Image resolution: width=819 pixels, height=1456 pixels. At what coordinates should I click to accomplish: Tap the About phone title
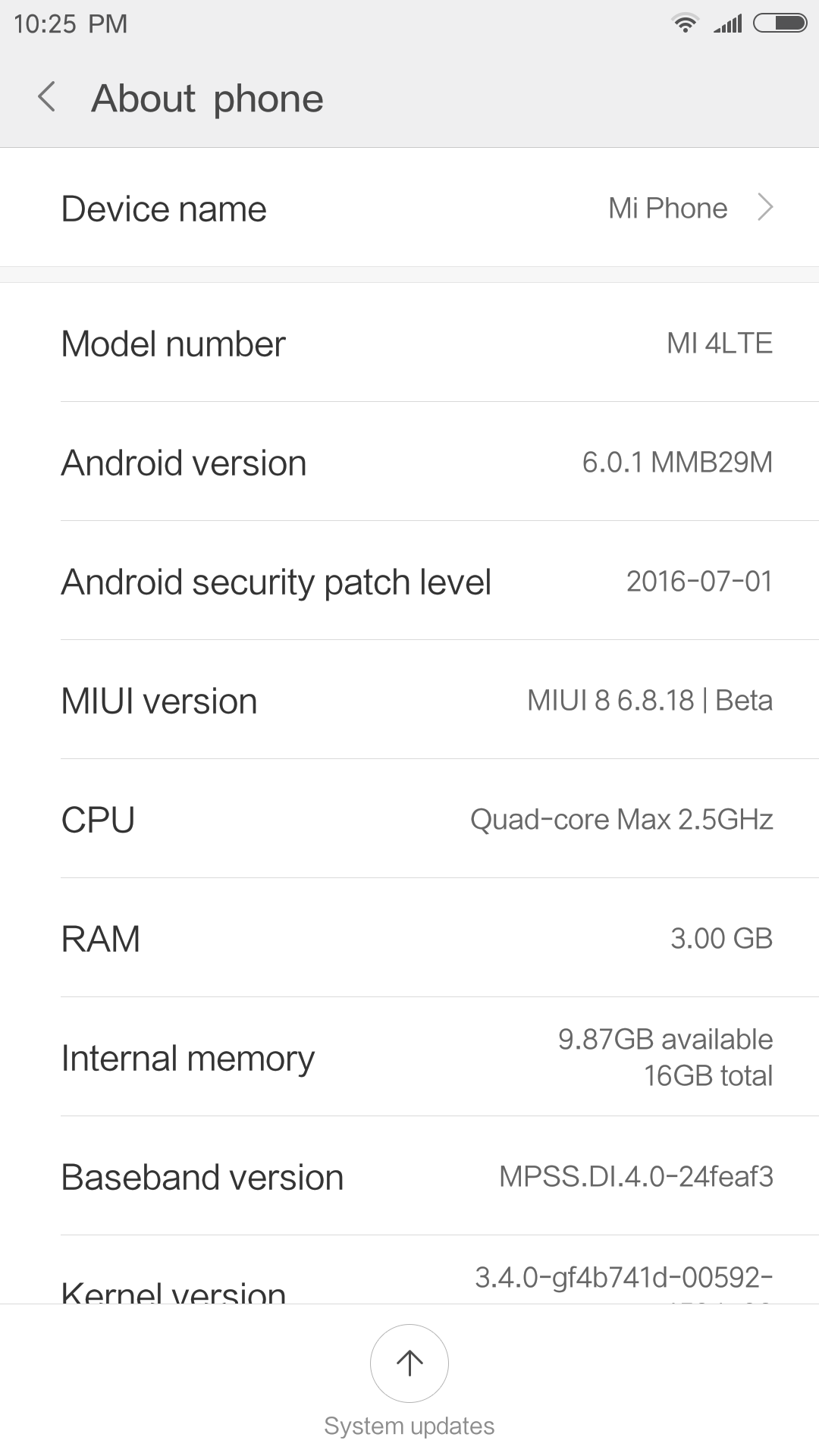click(207, 99)
